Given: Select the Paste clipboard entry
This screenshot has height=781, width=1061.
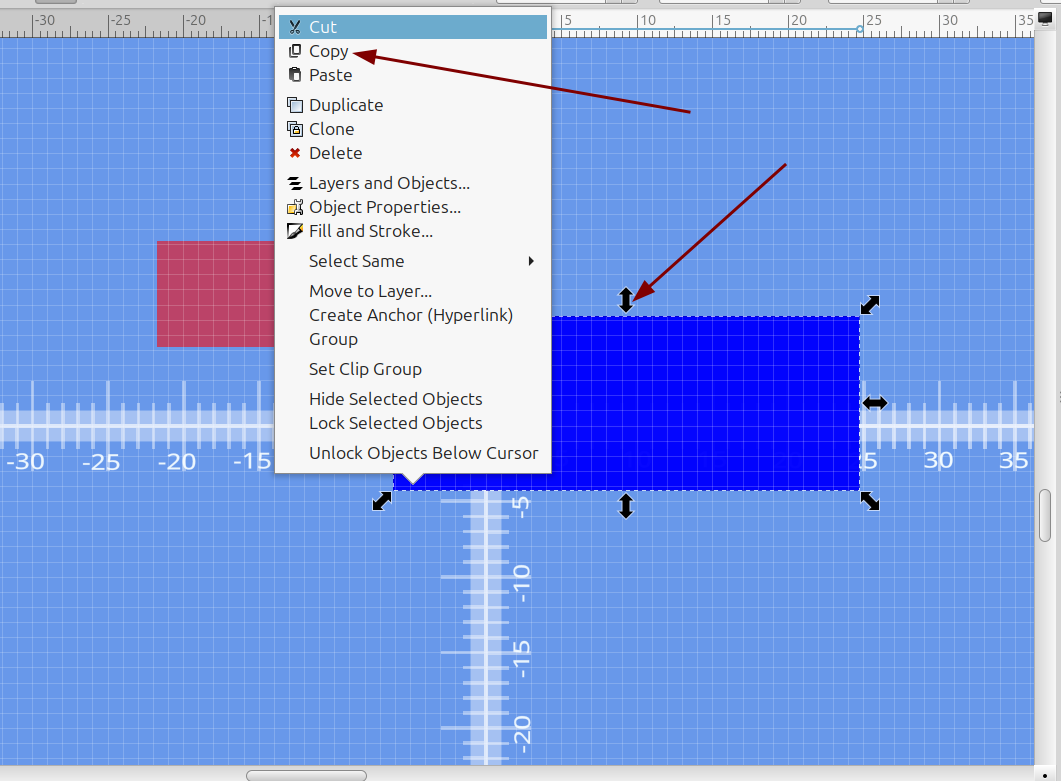Looking at the screenshot, I should 330,75.
